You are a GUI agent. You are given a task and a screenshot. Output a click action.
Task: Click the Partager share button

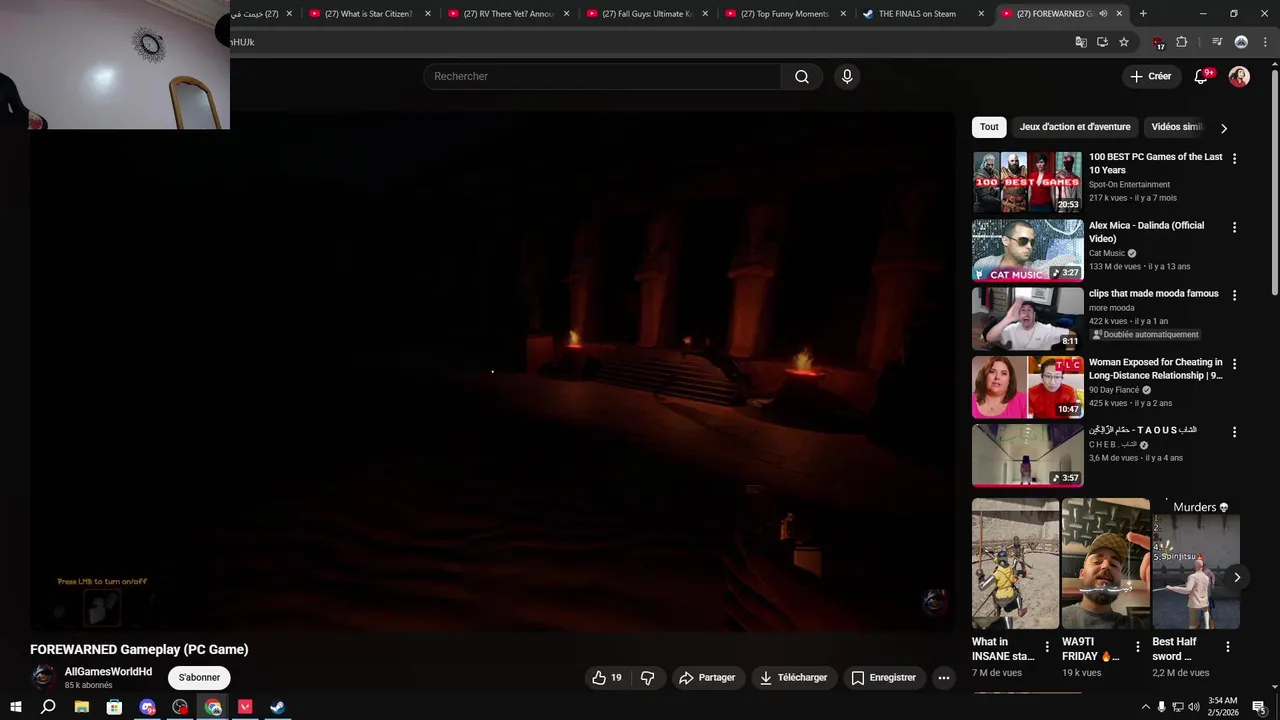pyautogui.click(x=707, y=678)
